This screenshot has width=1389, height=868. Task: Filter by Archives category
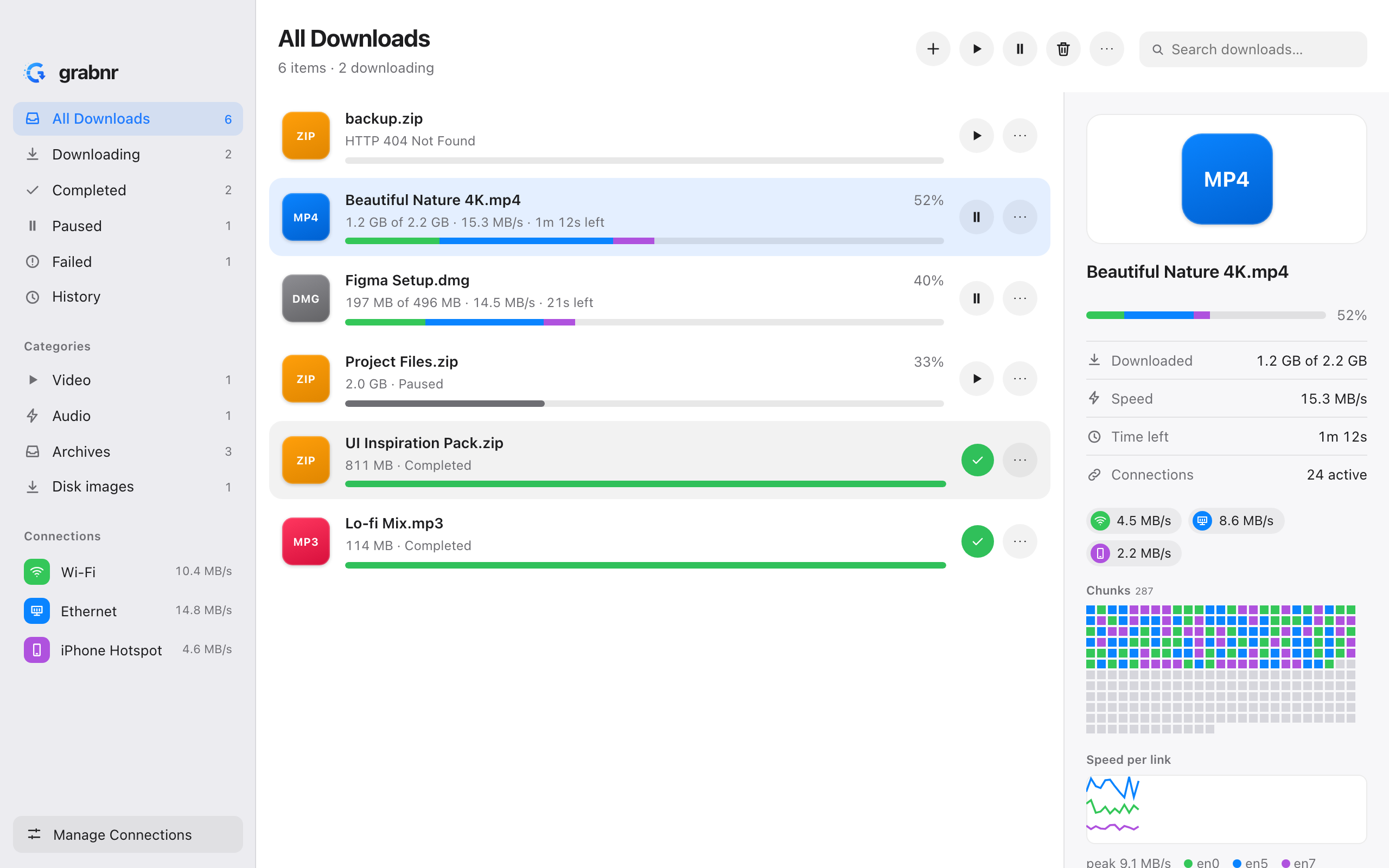click(x=128, y=452)
